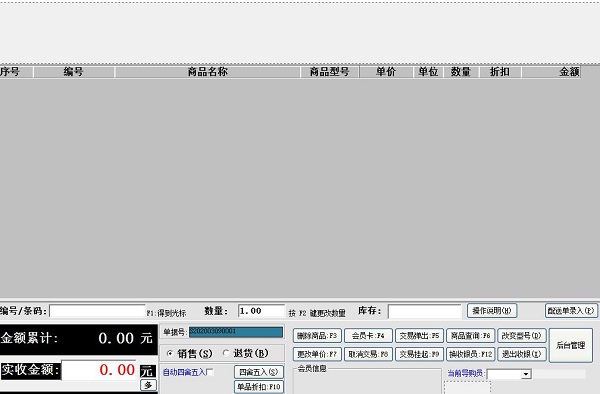The image size is (600, 394).
Task: Open the 当前导购员 salesperson dropdown
Action: (x=527, y=374)
